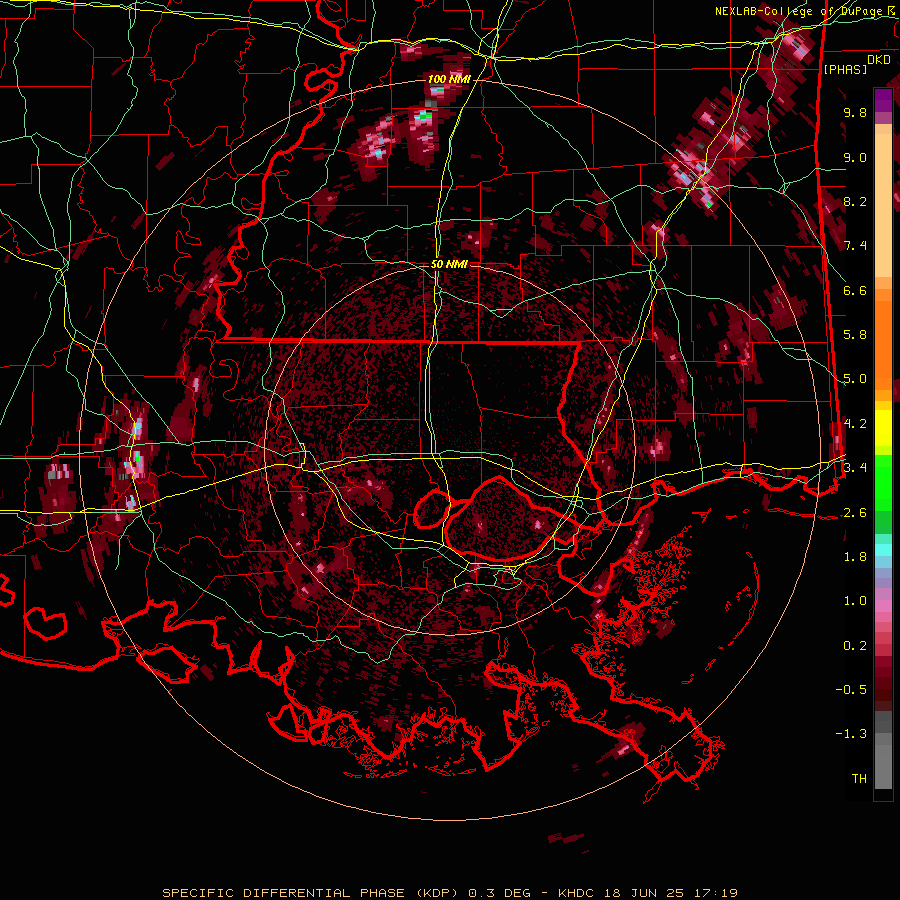Select the 5.0 value on the color scale
900x900 pixels.
(x=855, y=379)
